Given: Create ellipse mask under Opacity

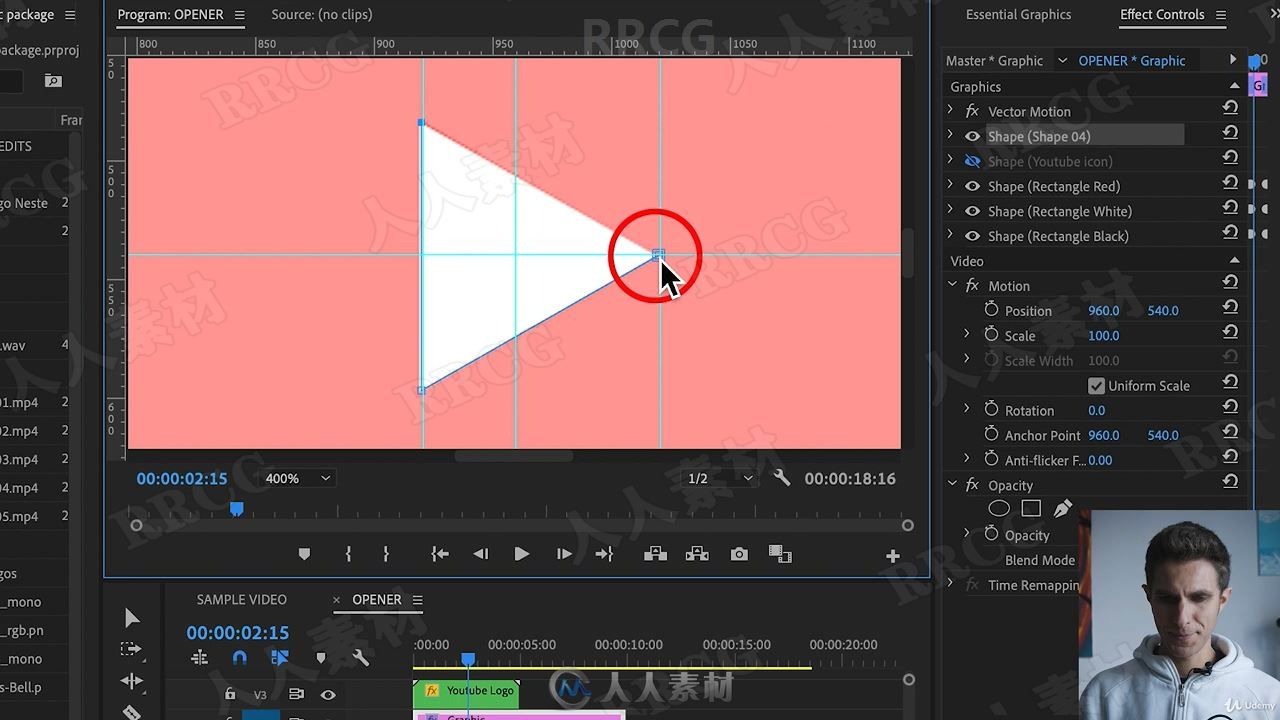Looking at the screenshot, I should pyautogui.click(x=998, y=509).
